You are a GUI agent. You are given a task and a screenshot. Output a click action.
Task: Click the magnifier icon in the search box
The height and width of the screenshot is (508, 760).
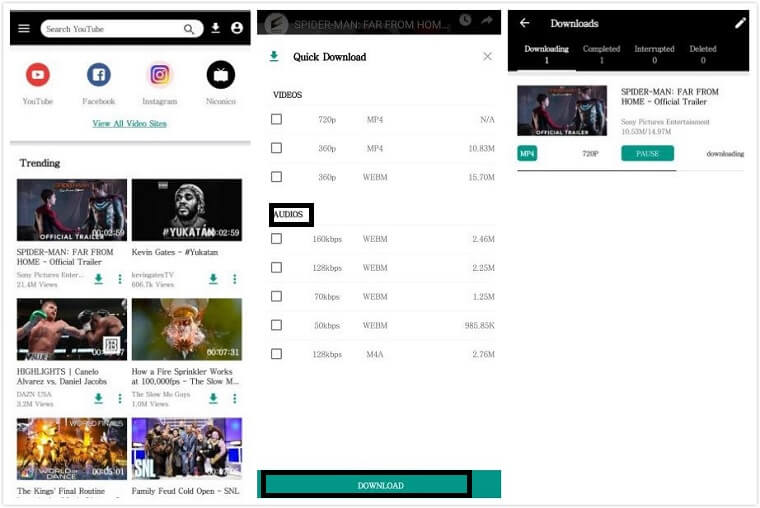point(189,30)
